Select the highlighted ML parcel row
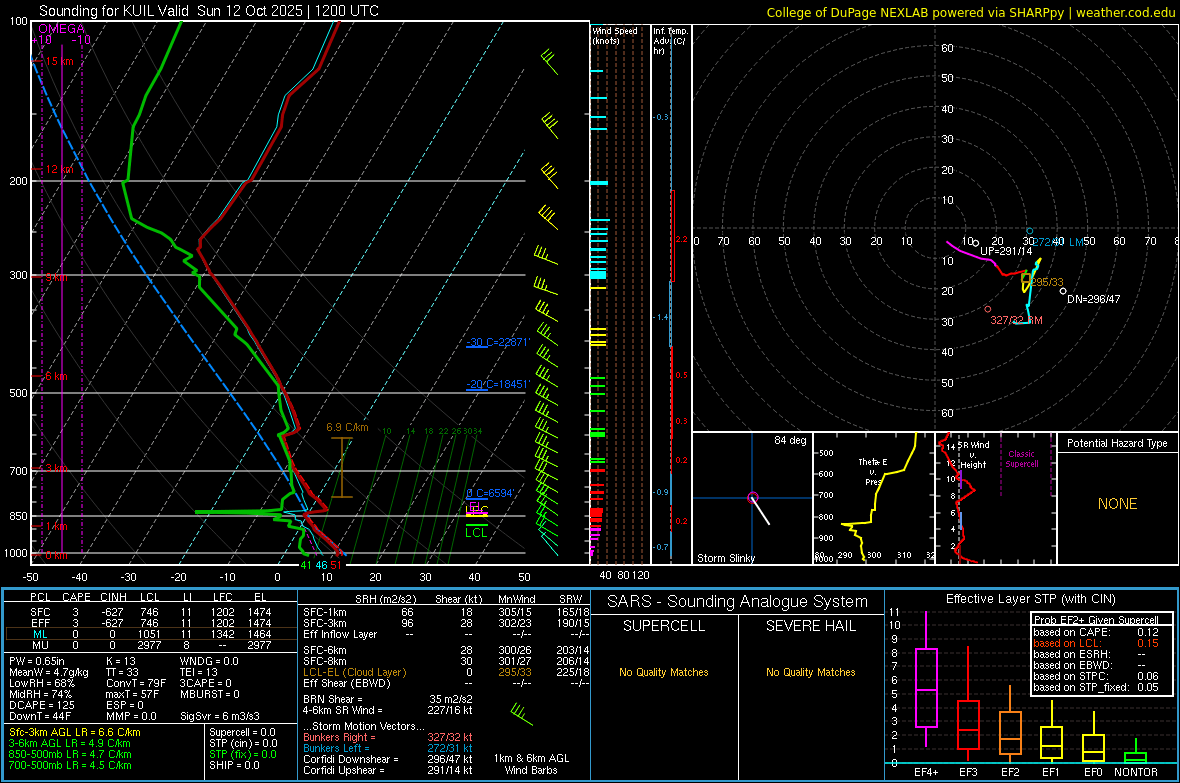1180x783 pixels. click(x=150, y=634)
